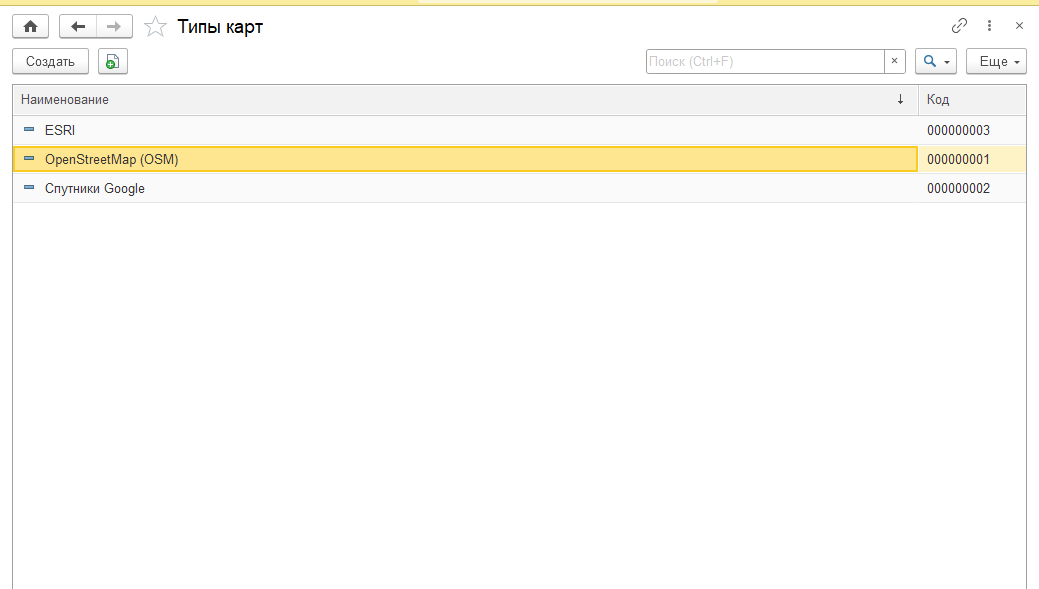Create new item by copying icon
The height and width of the screenshot is (589, 1039).
(113, 62)
